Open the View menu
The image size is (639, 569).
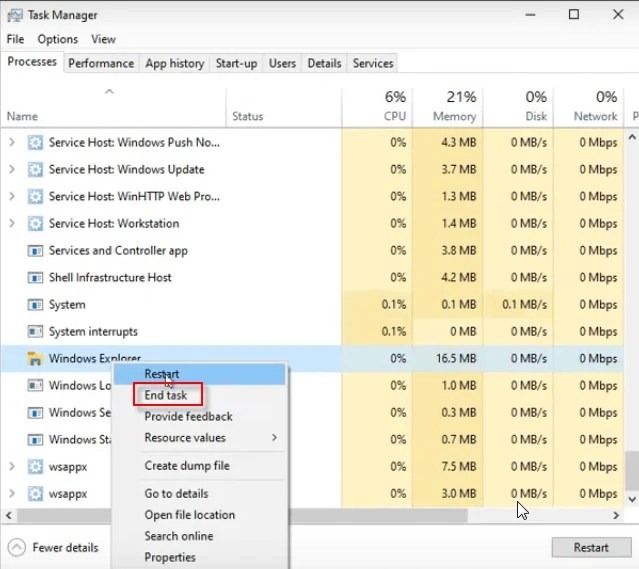104,39
